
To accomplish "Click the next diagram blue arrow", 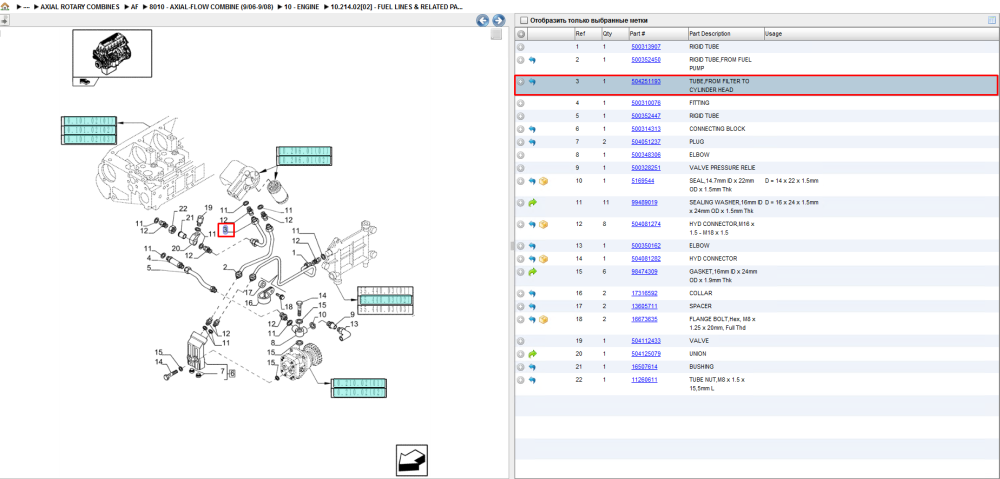I will pos(499,20).
